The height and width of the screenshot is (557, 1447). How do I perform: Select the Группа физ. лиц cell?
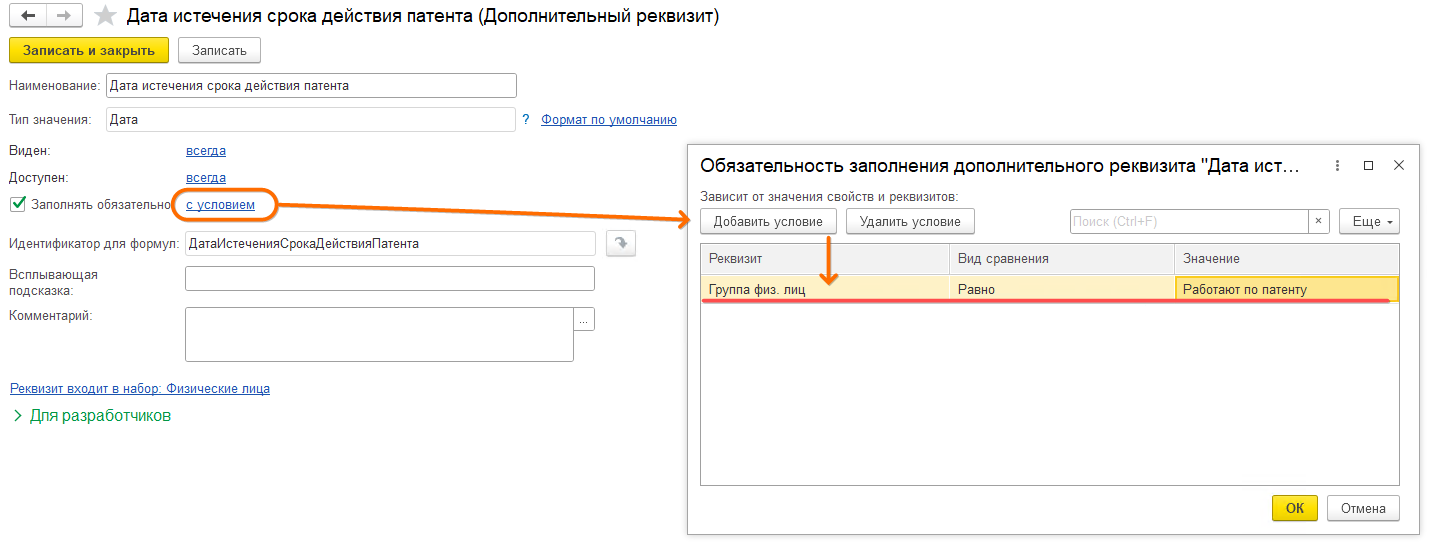pos(824,289)
